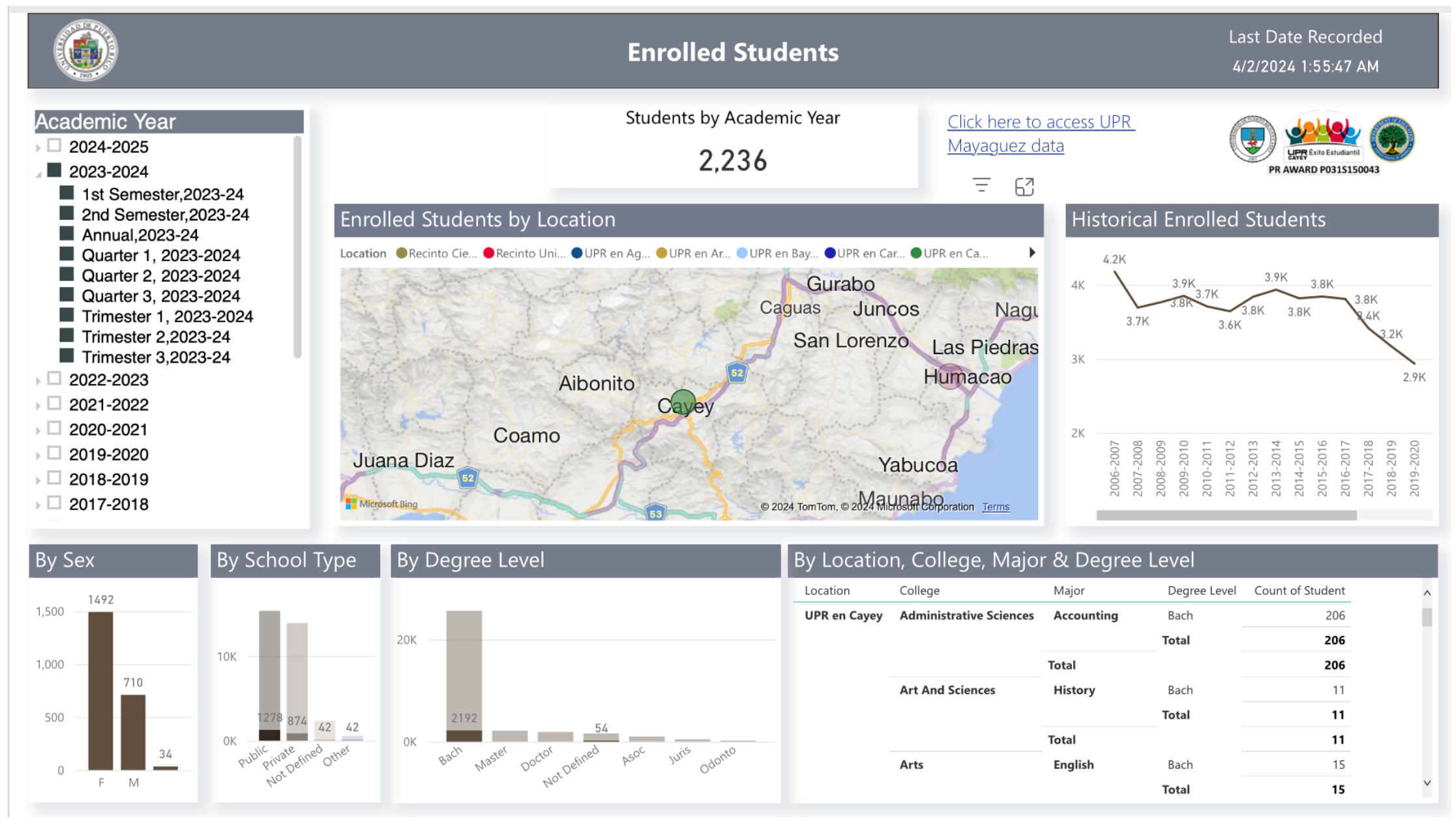The width and height of the screenshot is (1456, 827).
Task: Click the UPR seal logo in header
Action: tap(85, 50)
